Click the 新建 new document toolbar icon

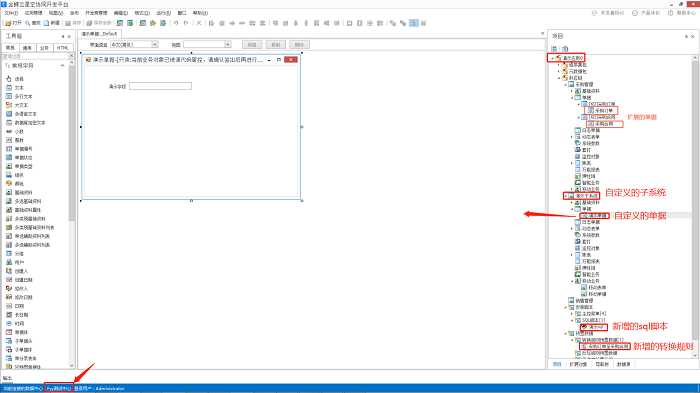pyautogui.click(x=46, y=23)
